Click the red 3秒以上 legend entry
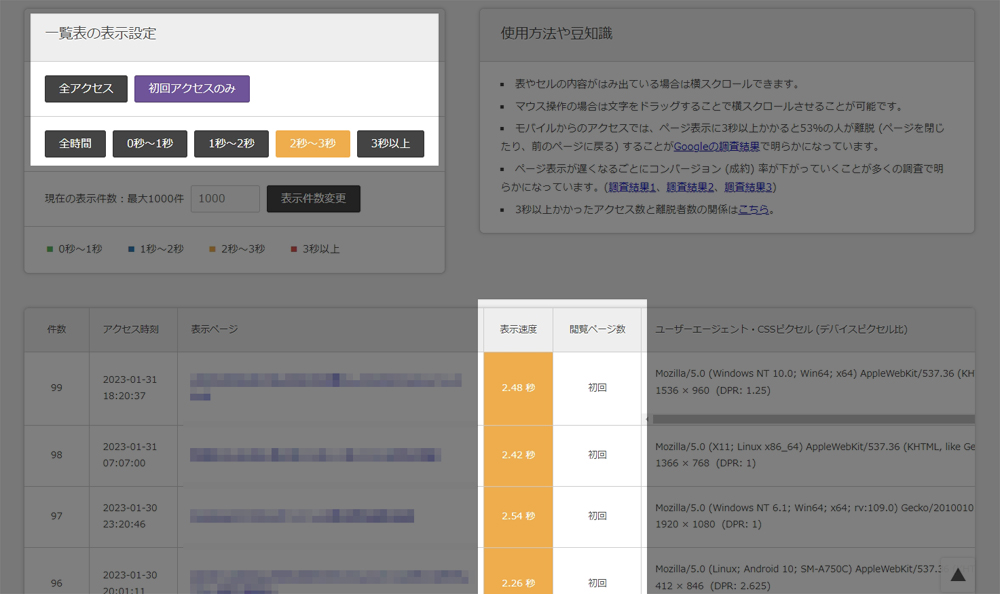Screen dimensions: 1000x594 315,249
